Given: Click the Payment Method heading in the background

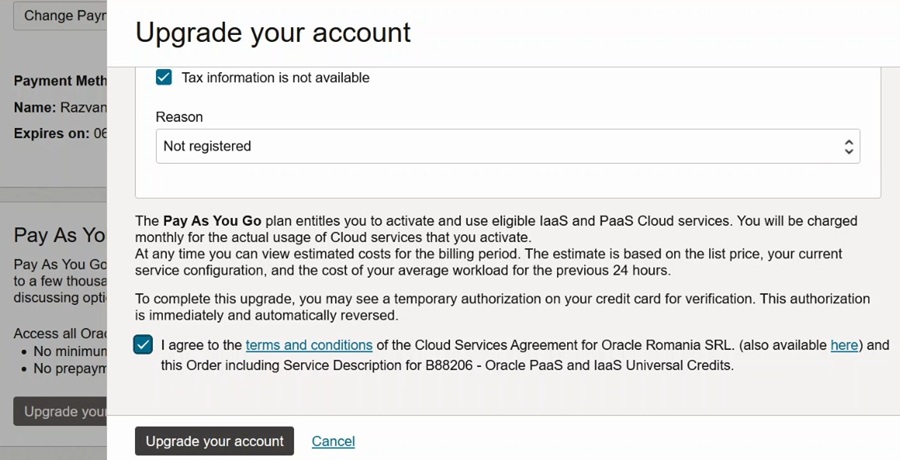Looking at the screenshot, I should (x=58, y=81).
